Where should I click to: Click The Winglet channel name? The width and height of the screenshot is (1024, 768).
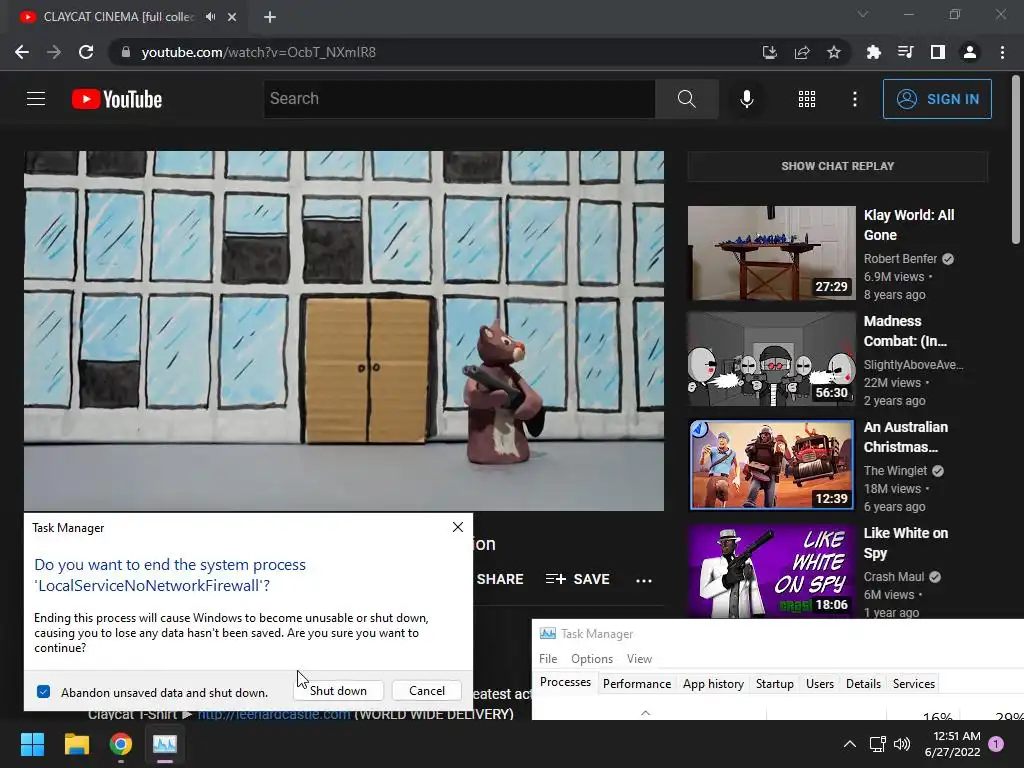895,470
